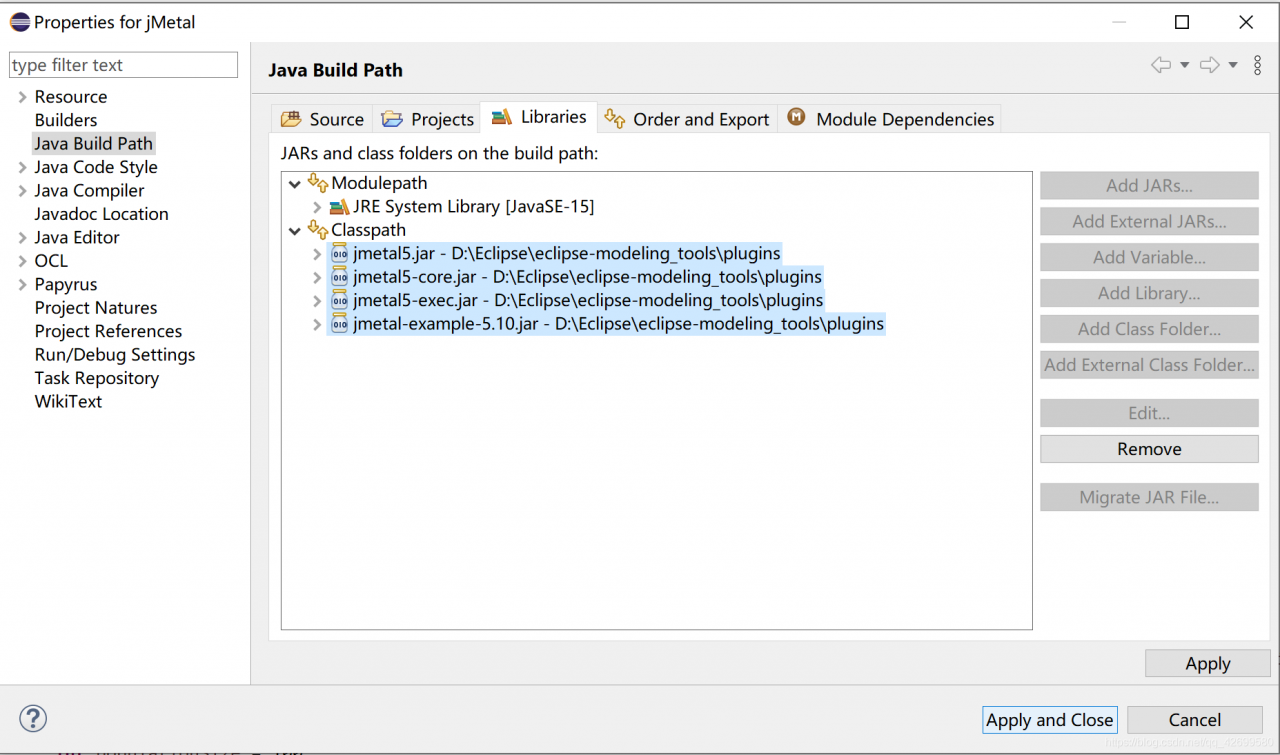Click the Add Variable... button

tap(1149, 257)
